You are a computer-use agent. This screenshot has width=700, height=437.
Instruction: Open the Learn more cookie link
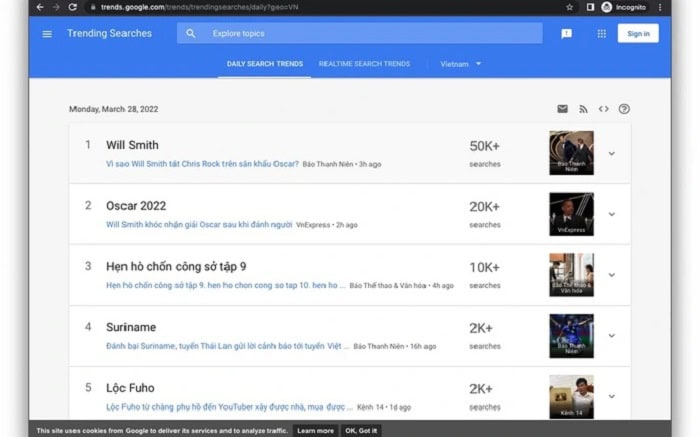pyautogui.click(x=315, y=430)
